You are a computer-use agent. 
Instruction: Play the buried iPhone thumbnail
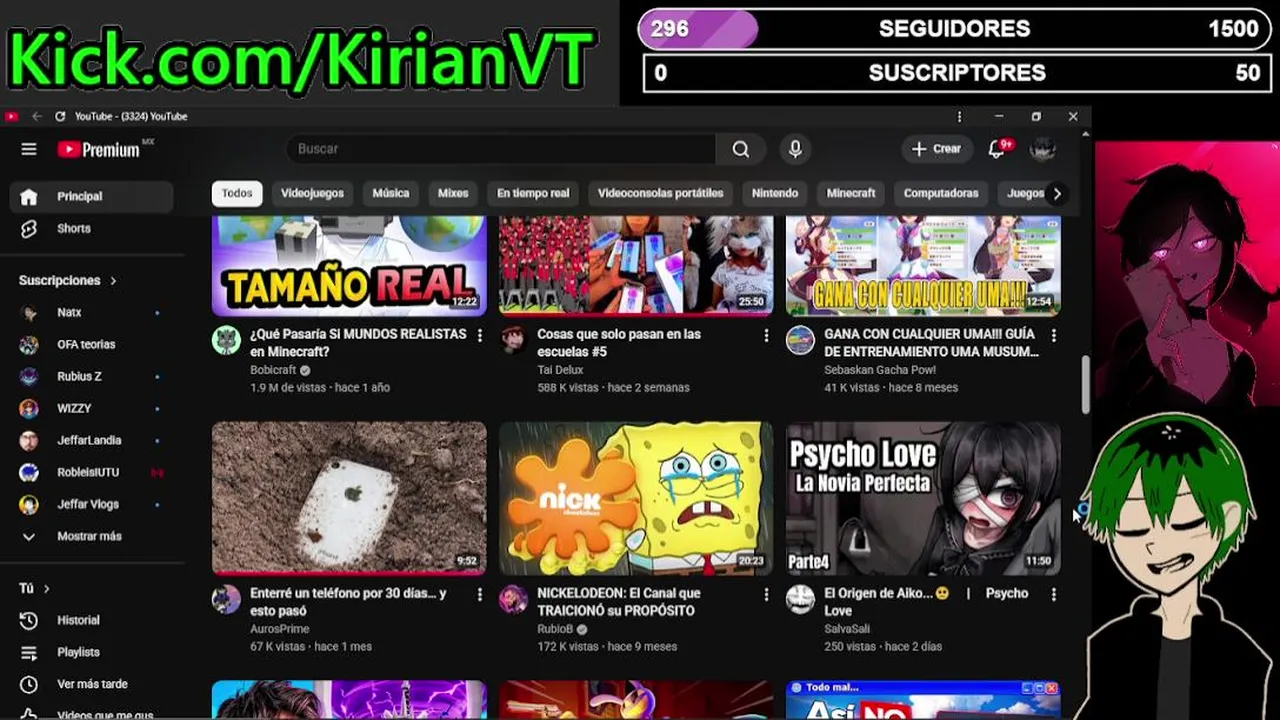(x=349, y=498)
